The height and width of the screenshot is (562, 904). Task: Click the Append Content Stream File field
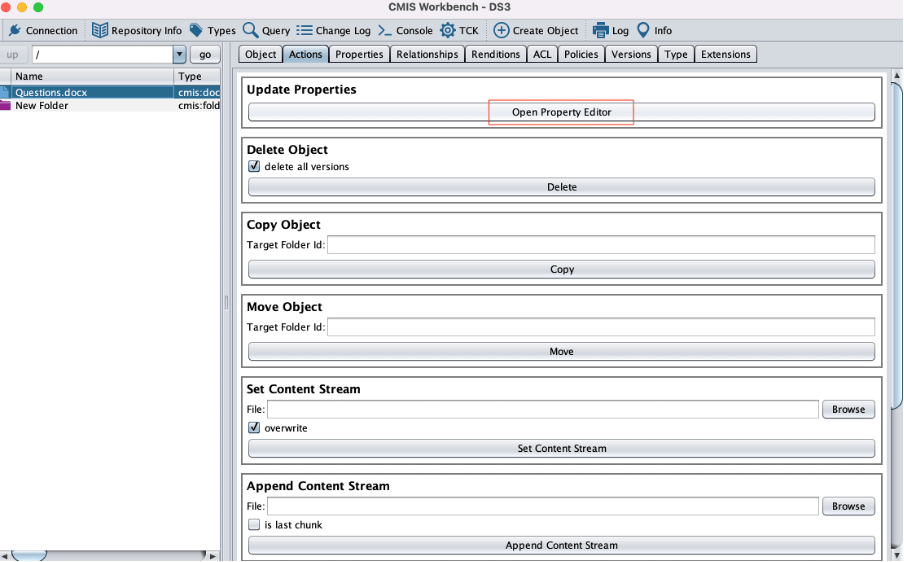point(543,506)
